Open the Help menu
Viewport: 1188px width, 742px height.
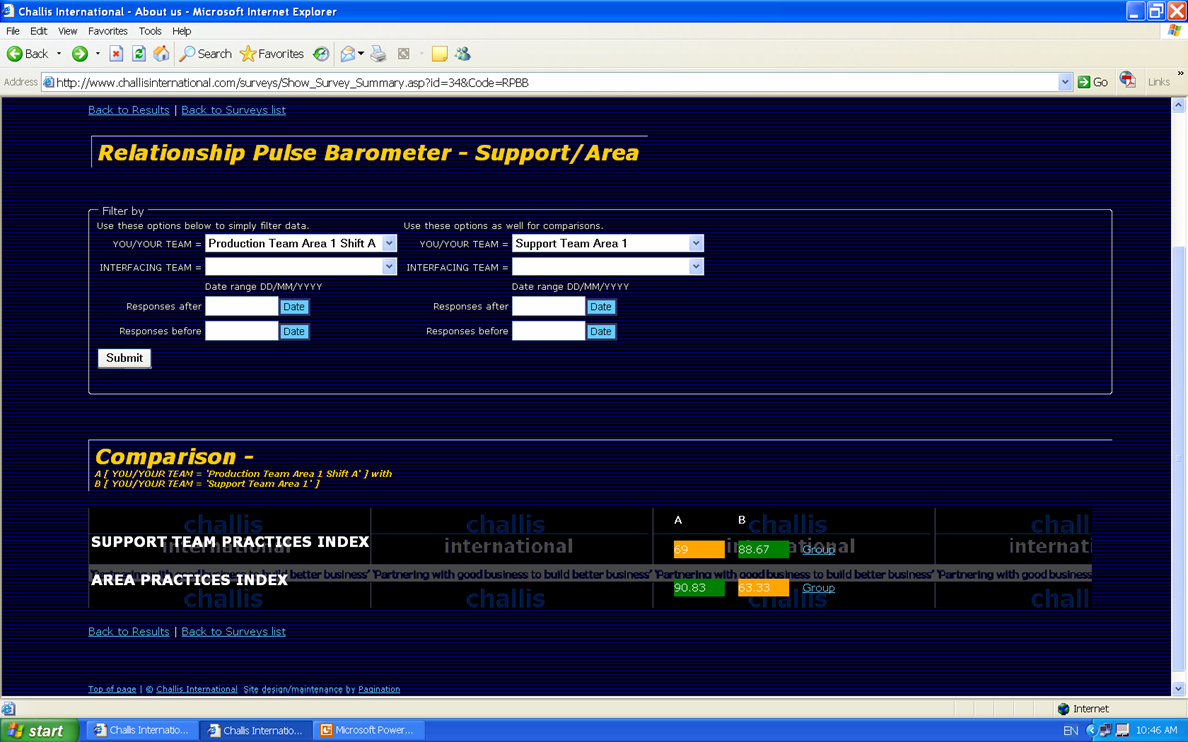[x=182, y=31]
